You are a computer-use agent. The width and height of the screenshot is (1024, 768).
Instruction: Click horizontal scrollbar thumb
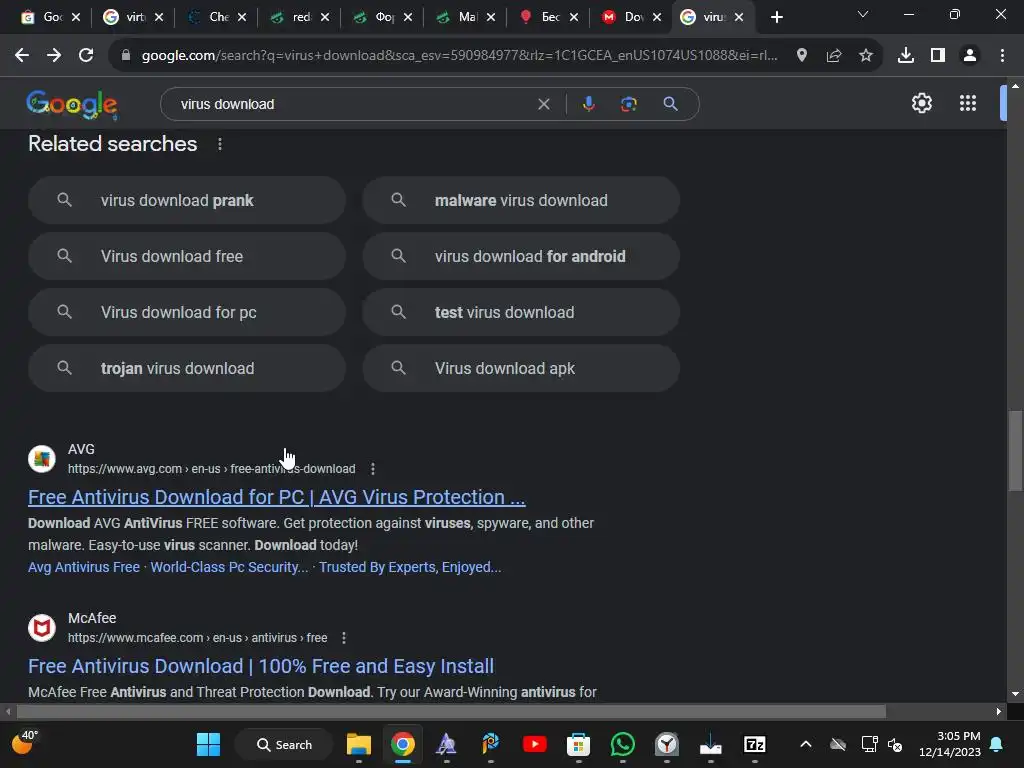pyautogui.click(x=451, y=711)
